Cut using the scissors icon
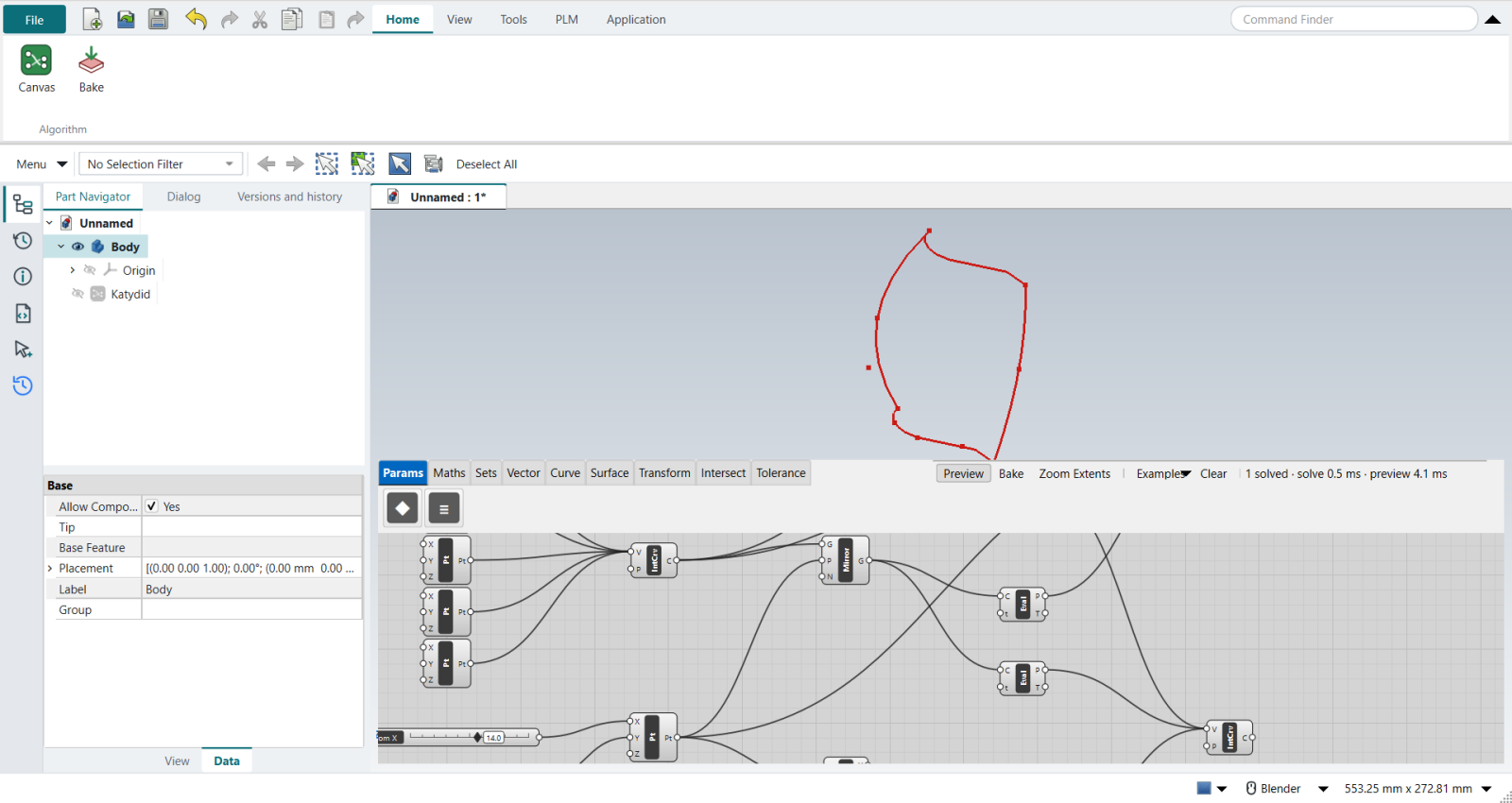This screenshot has width=1512, height=803. click(260, 20)
